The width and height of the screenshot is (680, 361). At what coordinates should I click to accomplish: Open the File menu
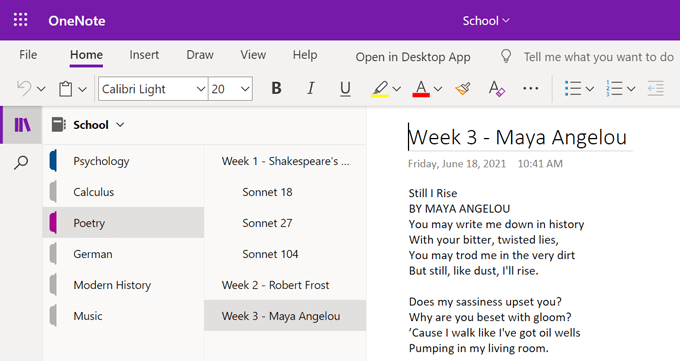pos(28,55)
